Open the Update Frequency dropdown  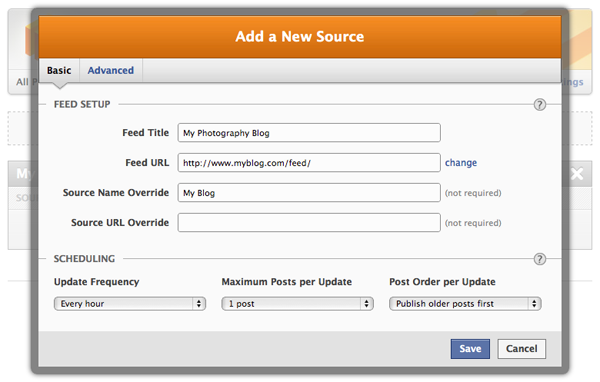pyautogui.click(x=130, y=304)
